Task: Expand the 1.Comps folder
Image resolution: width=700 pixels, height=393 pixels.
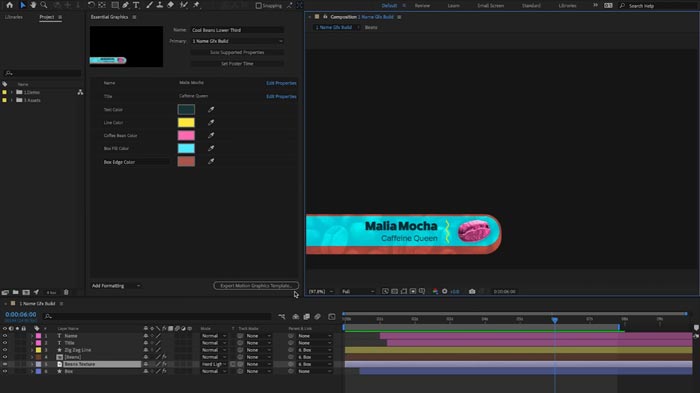Action: [12, 92]
